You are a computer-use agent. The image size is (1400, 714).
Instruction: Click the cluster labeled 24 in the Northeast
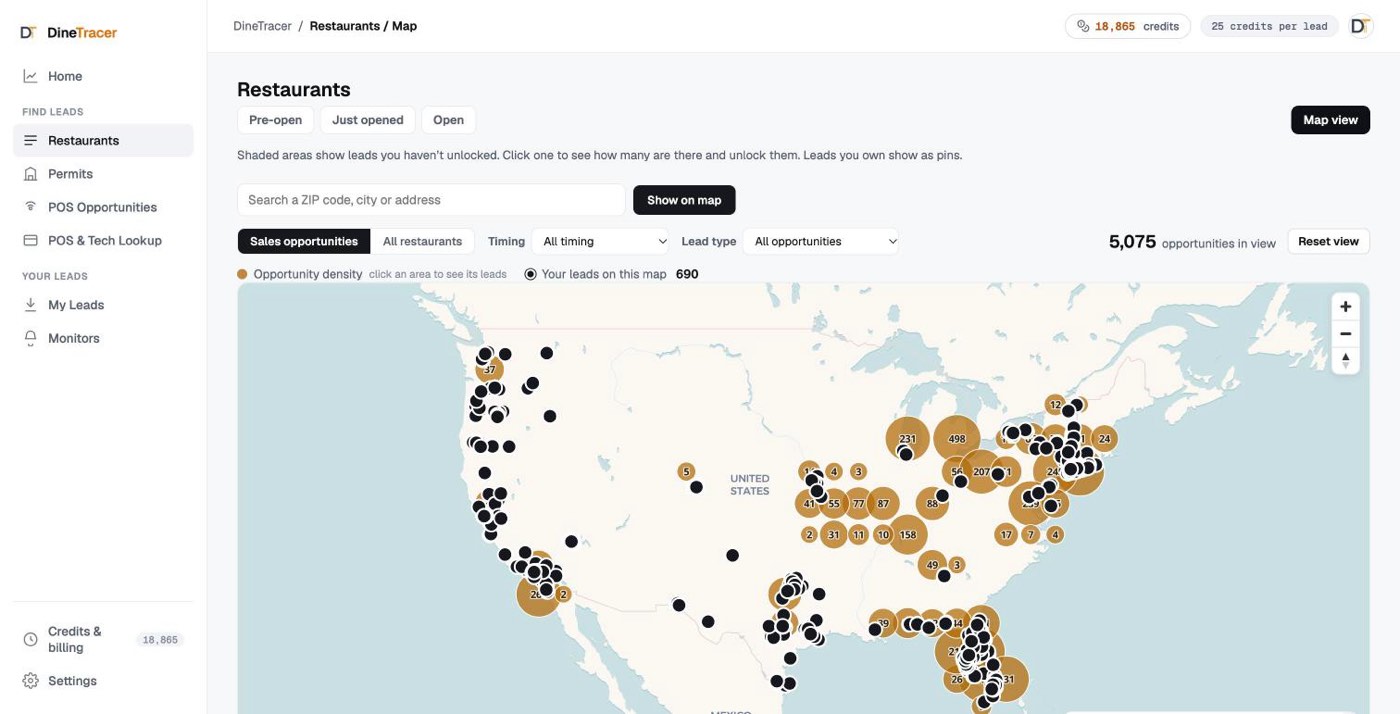(1104, 439)
